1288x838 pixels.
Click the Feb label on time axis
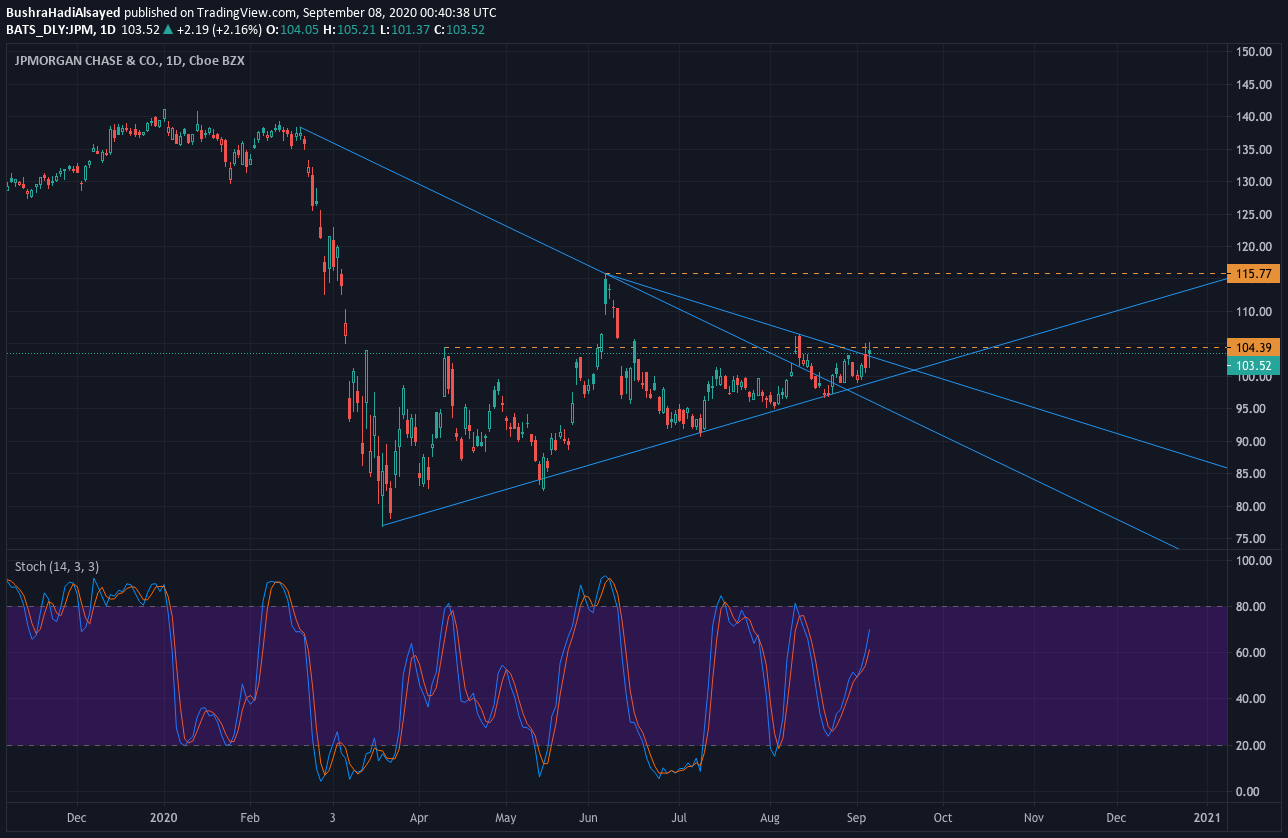click(x=251, y=817)
